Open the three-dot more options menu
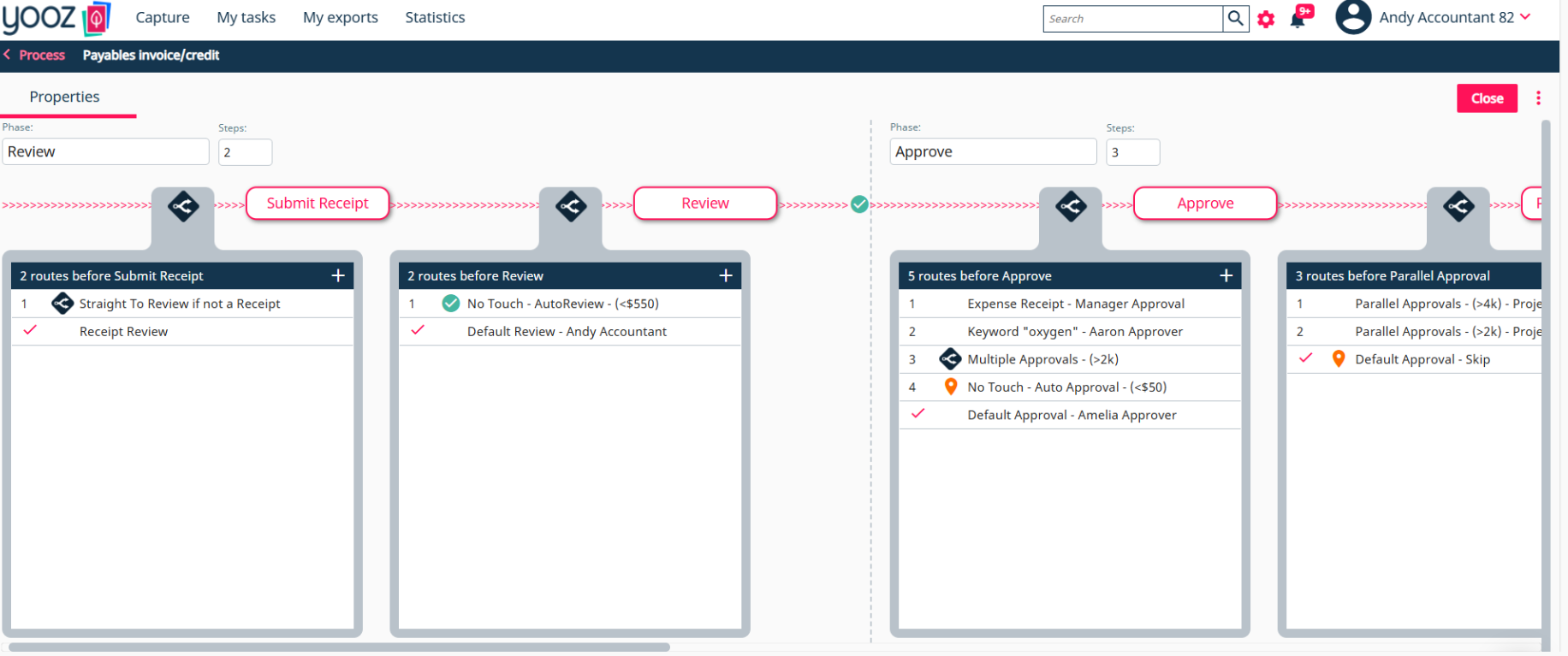1568x656 pixels. pyautogui.click(x=1538, y=98)
